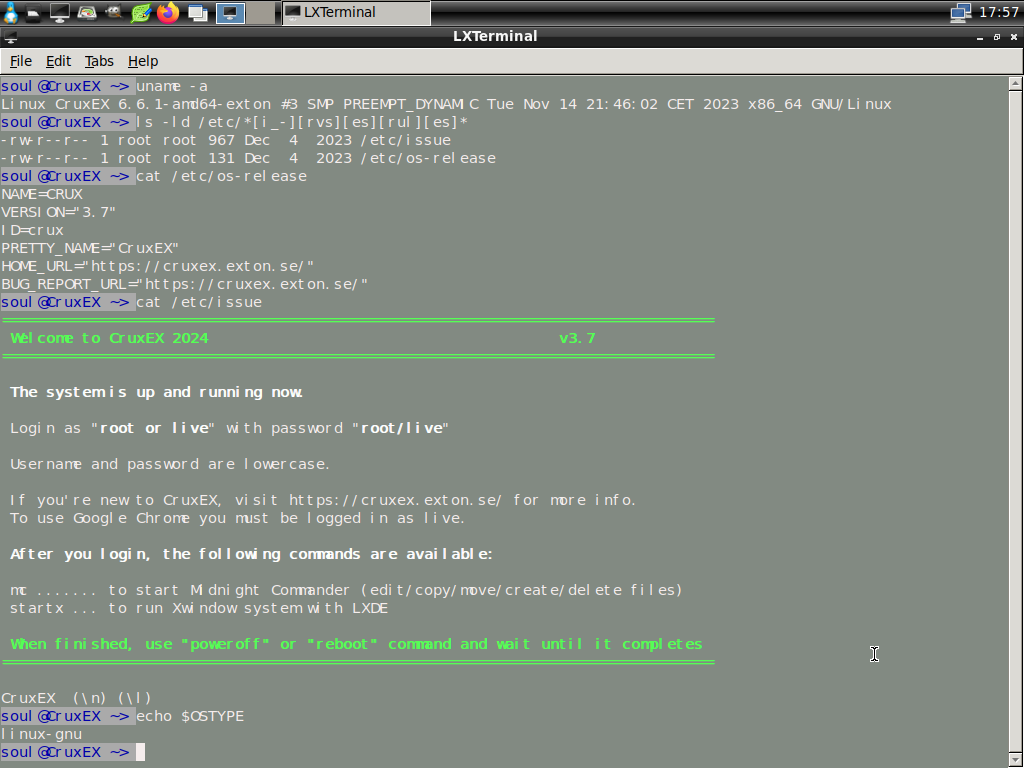Click the 'linux-gnu' output line
The image size is (1024, 768).
(42, 735)
